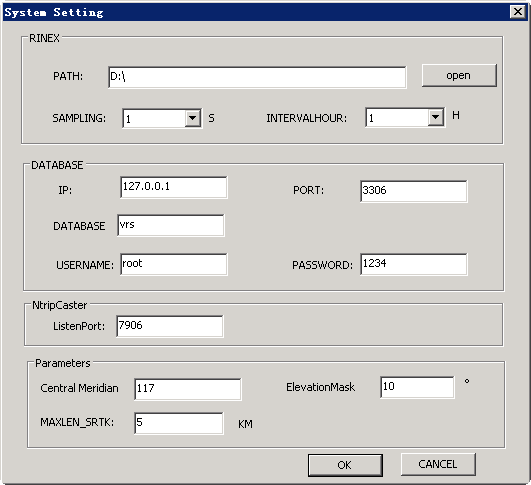Click the Central Meridian input field
The height and width of the screenshot is (485, 531).
pos(188,389)
